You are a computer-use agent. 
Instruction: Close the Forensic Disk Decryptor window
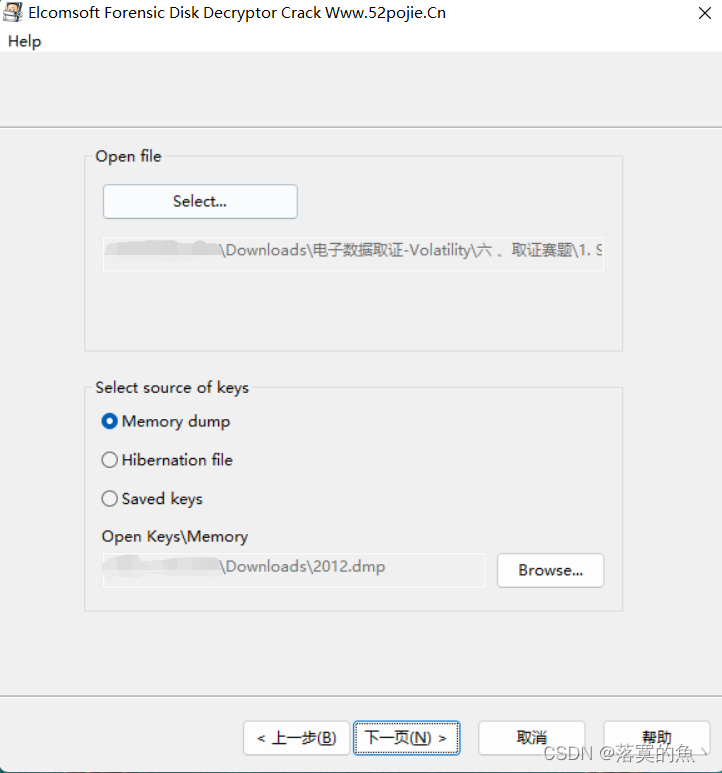pos(705,13)
